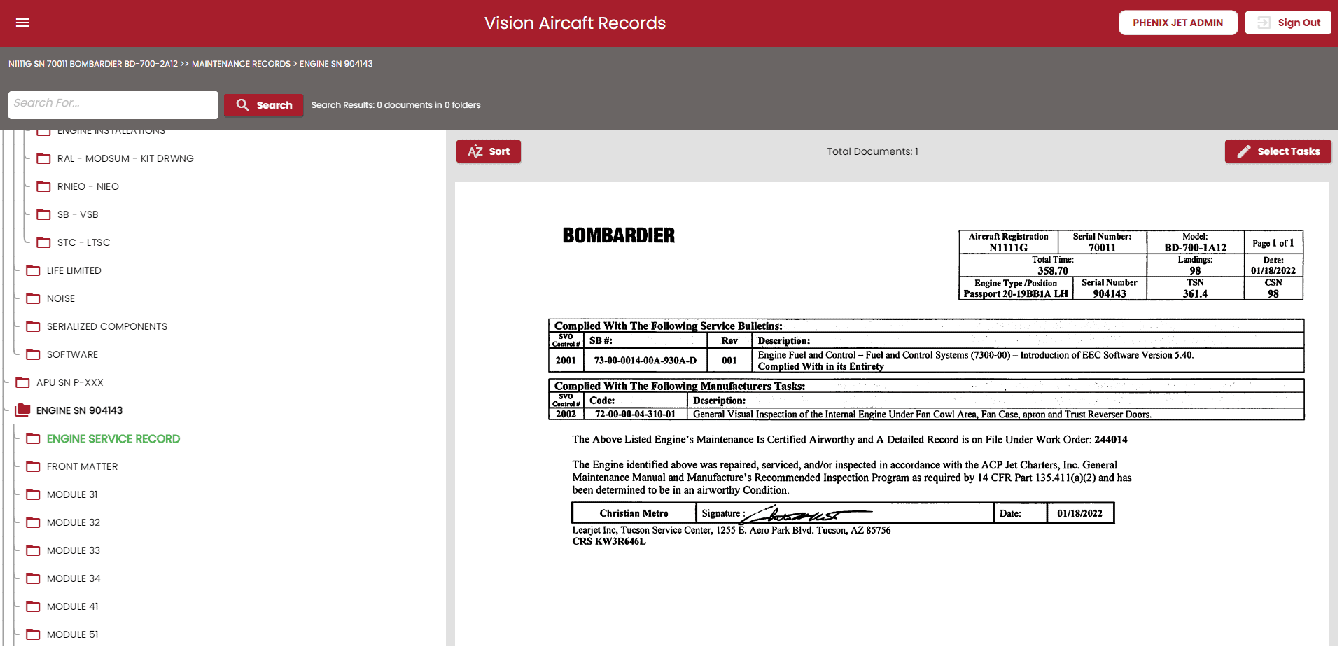Image resolution: width=1338 pixels, height=646 pixels.
Task: Click the NOISE folder icon
Action: pyautogui.click(x=33, y=299)
